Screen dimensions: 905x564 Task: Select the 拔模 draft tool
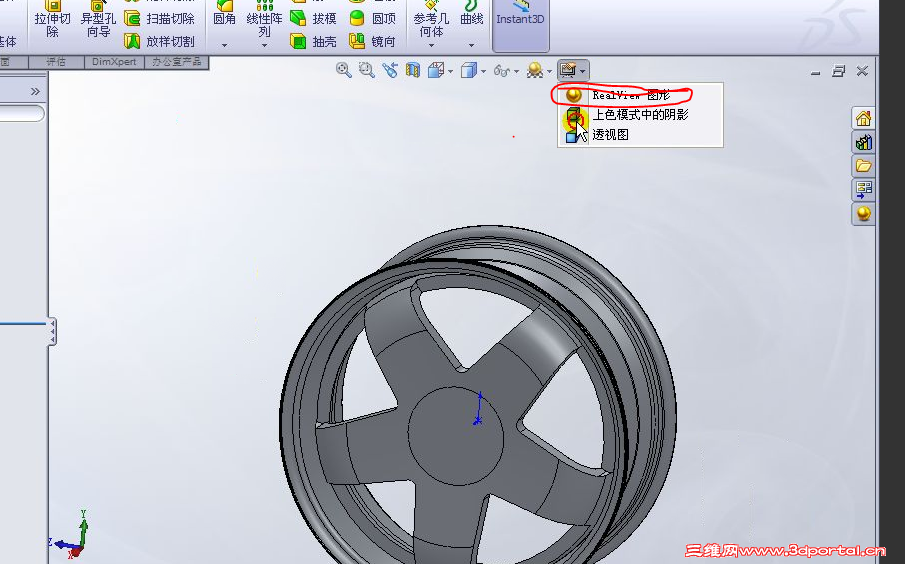[x=313, y=18]
